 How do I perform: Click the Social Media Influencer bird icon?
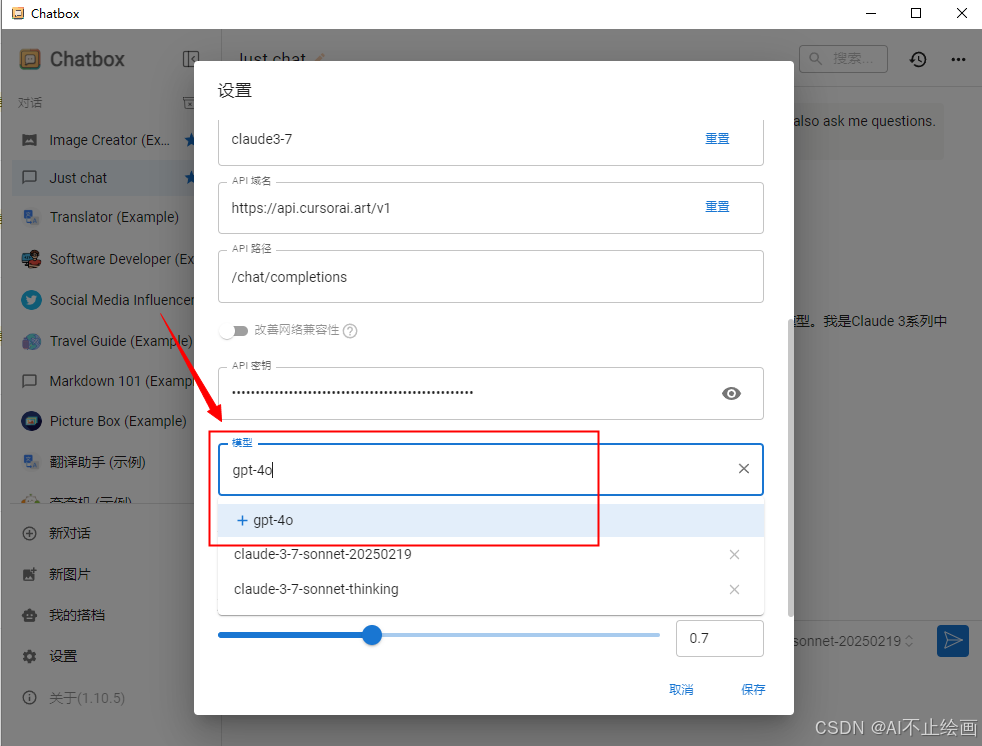pos(31,300)
